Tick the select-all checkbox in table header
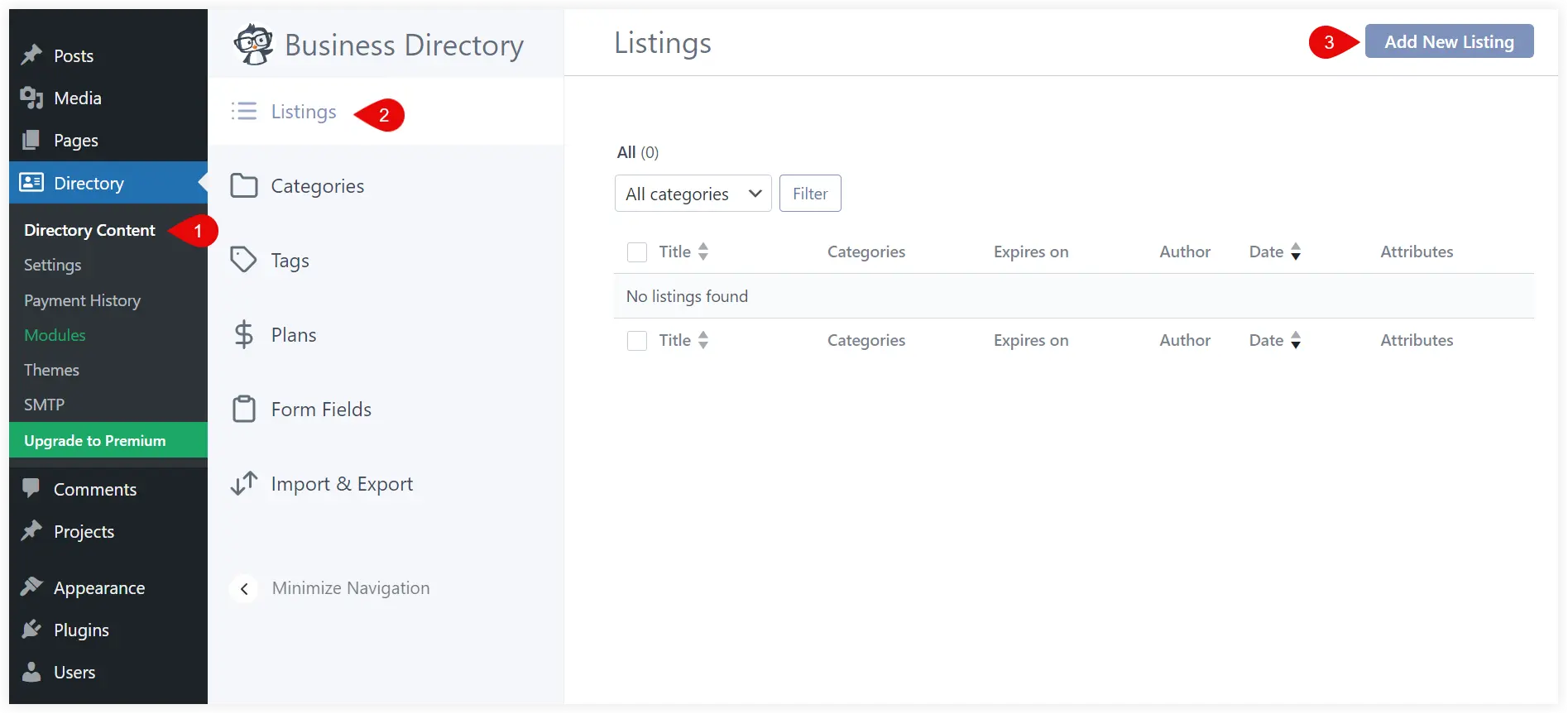 637,252
